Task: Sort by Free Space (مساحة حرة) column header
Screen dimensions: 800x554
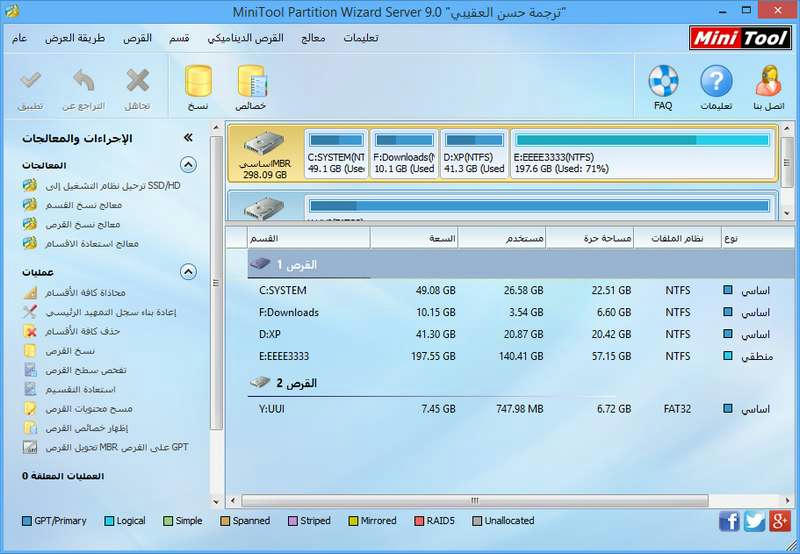Action: pos(590,238)
